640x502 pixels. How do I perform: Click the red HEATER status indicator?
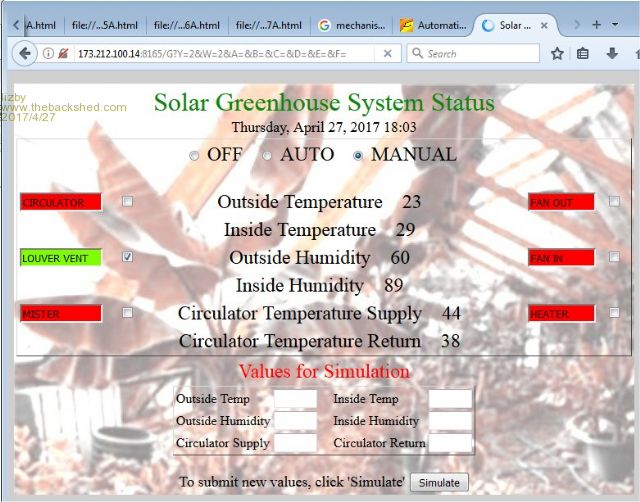pos(561,314)
